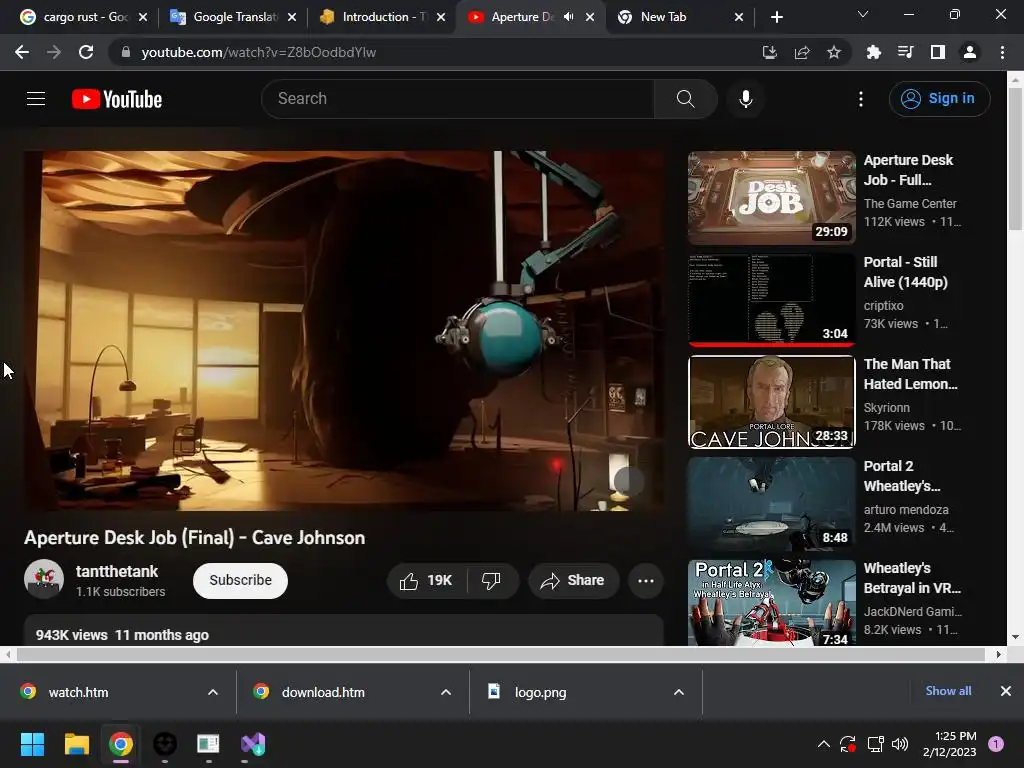Expand watch.htm download options
Screen dimensions: 1024x768
pos(213,692)
